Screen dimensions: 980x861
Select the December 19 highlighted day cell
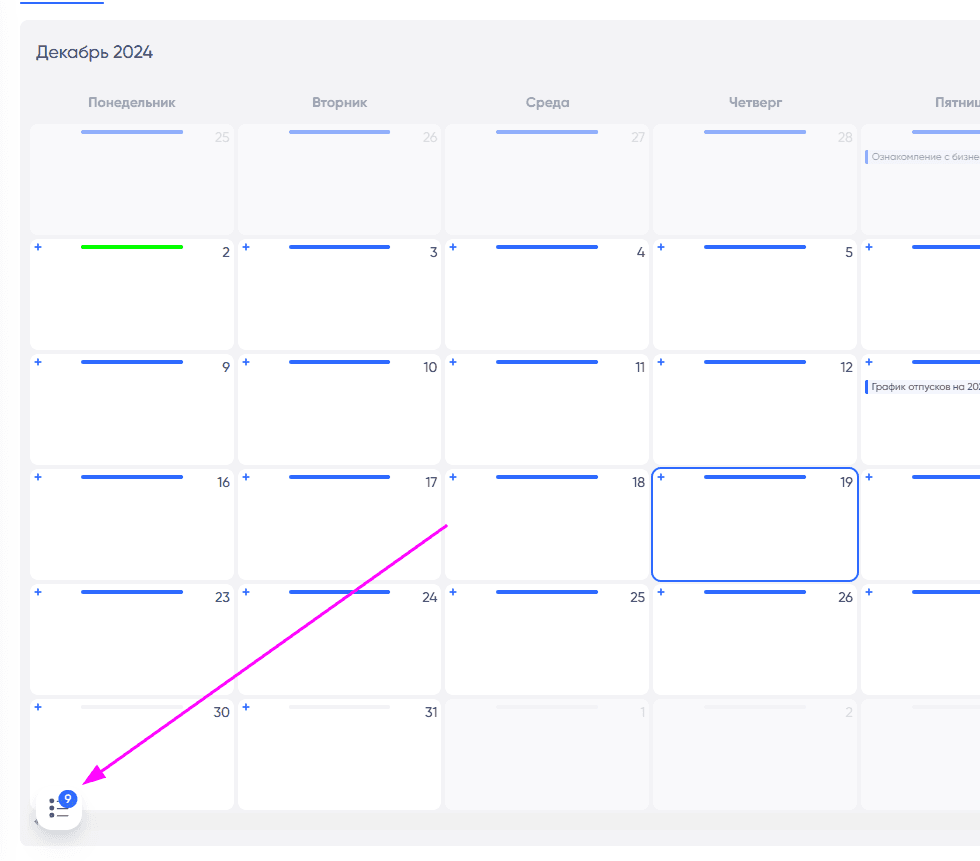pos(755,524)
